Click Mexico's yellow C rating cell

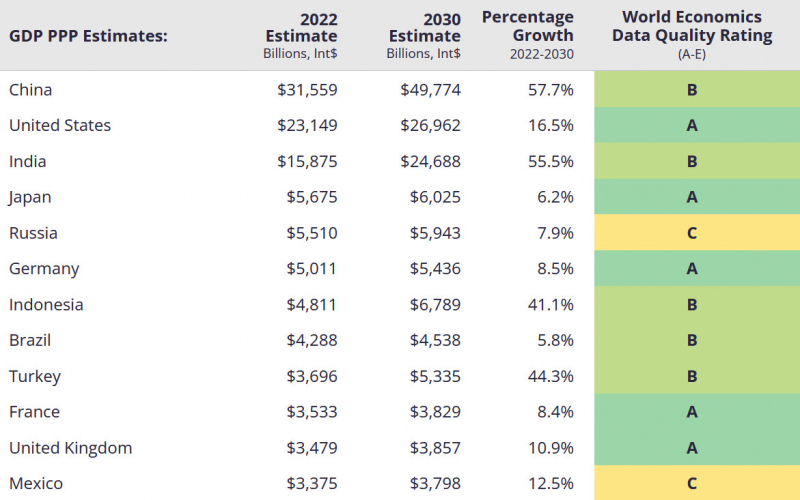pos(697,483)
